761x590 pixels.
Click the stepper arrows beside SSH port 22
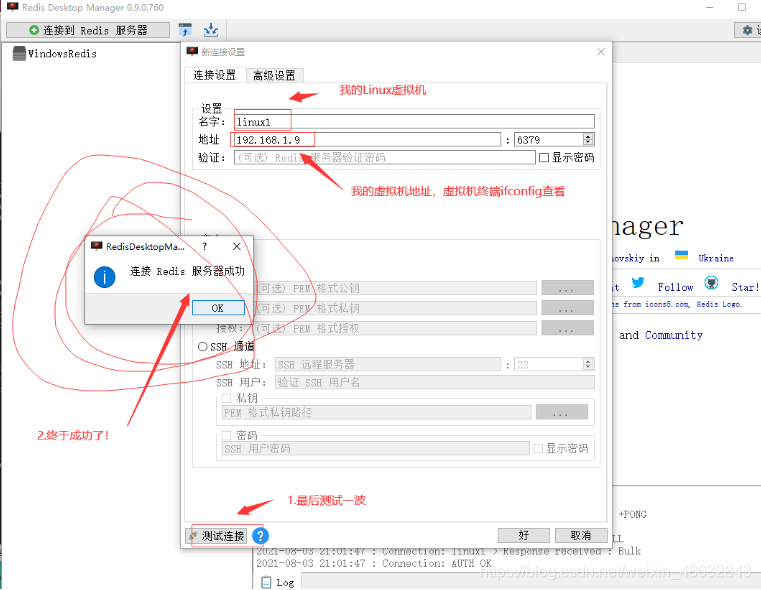[x=588, y=364]
